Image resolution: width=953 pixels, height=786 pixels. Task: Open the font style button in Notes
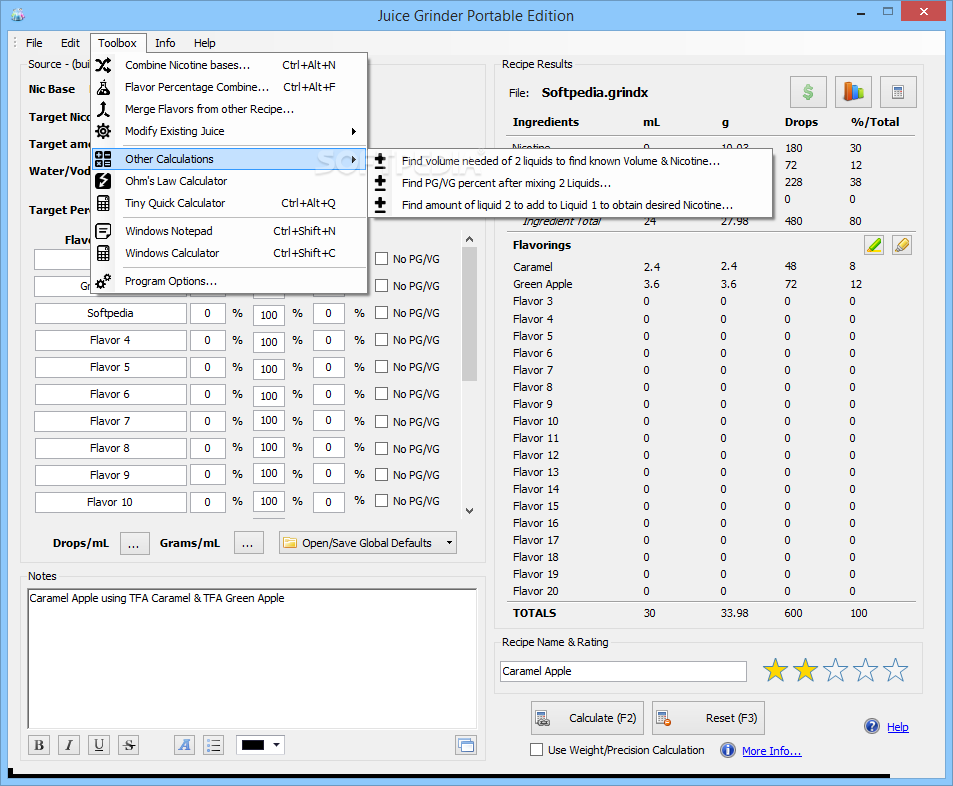point(185,745)
